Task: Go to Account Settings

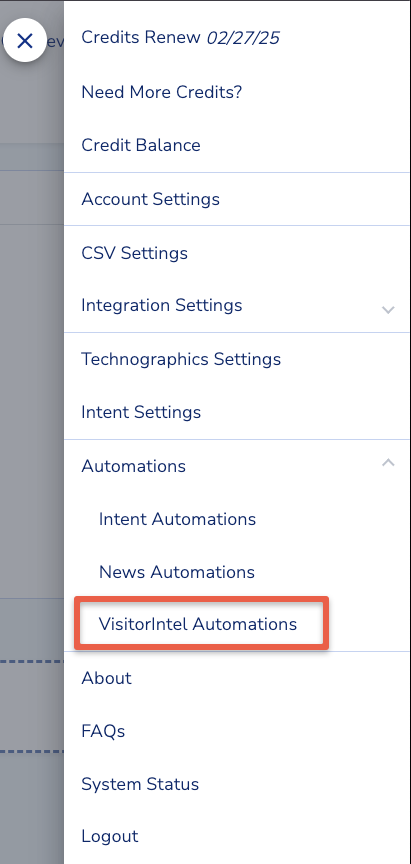Action: (150, 199)
